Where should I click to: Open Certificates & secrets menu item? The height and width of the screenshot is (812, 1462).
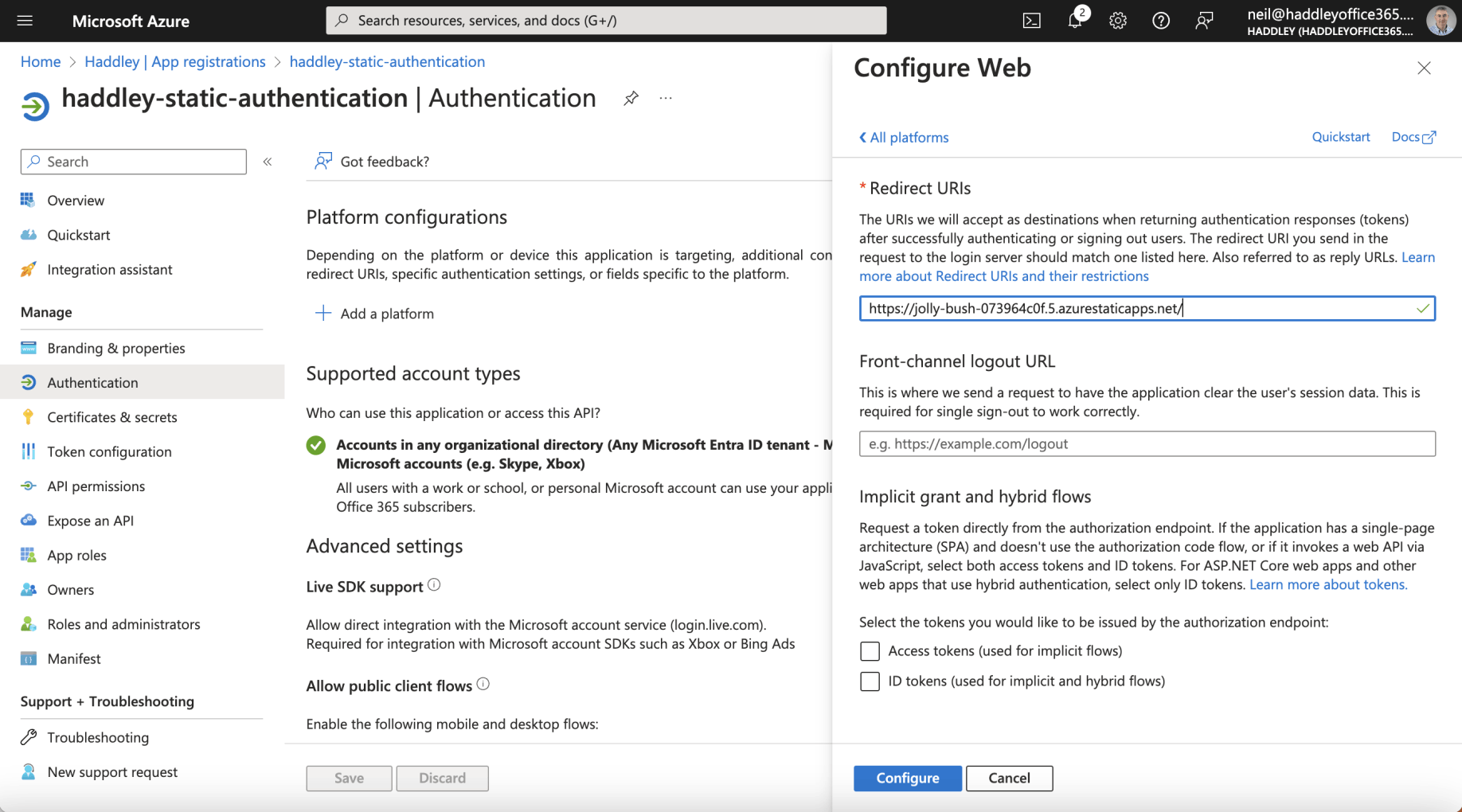click(x=111, y=417)
